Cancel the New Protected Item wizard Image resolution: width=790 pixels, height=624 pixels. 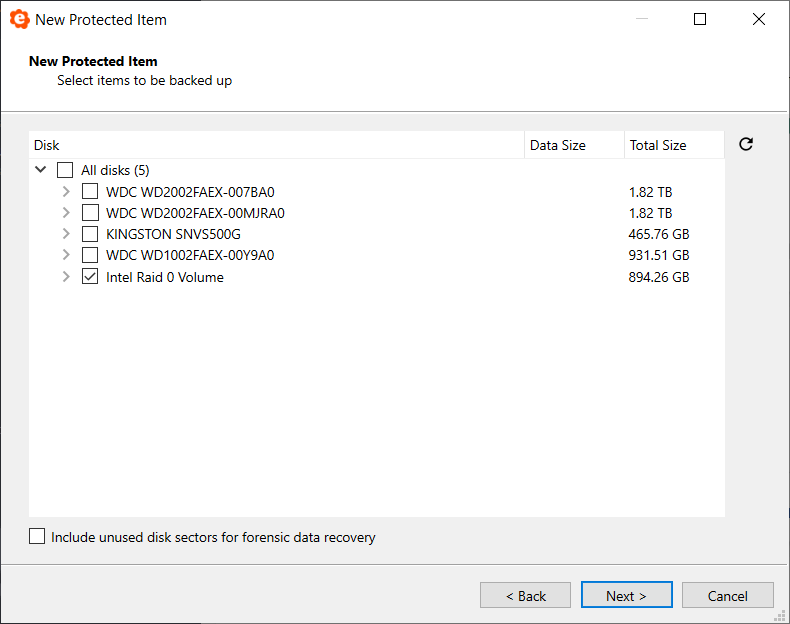[728, 596]
